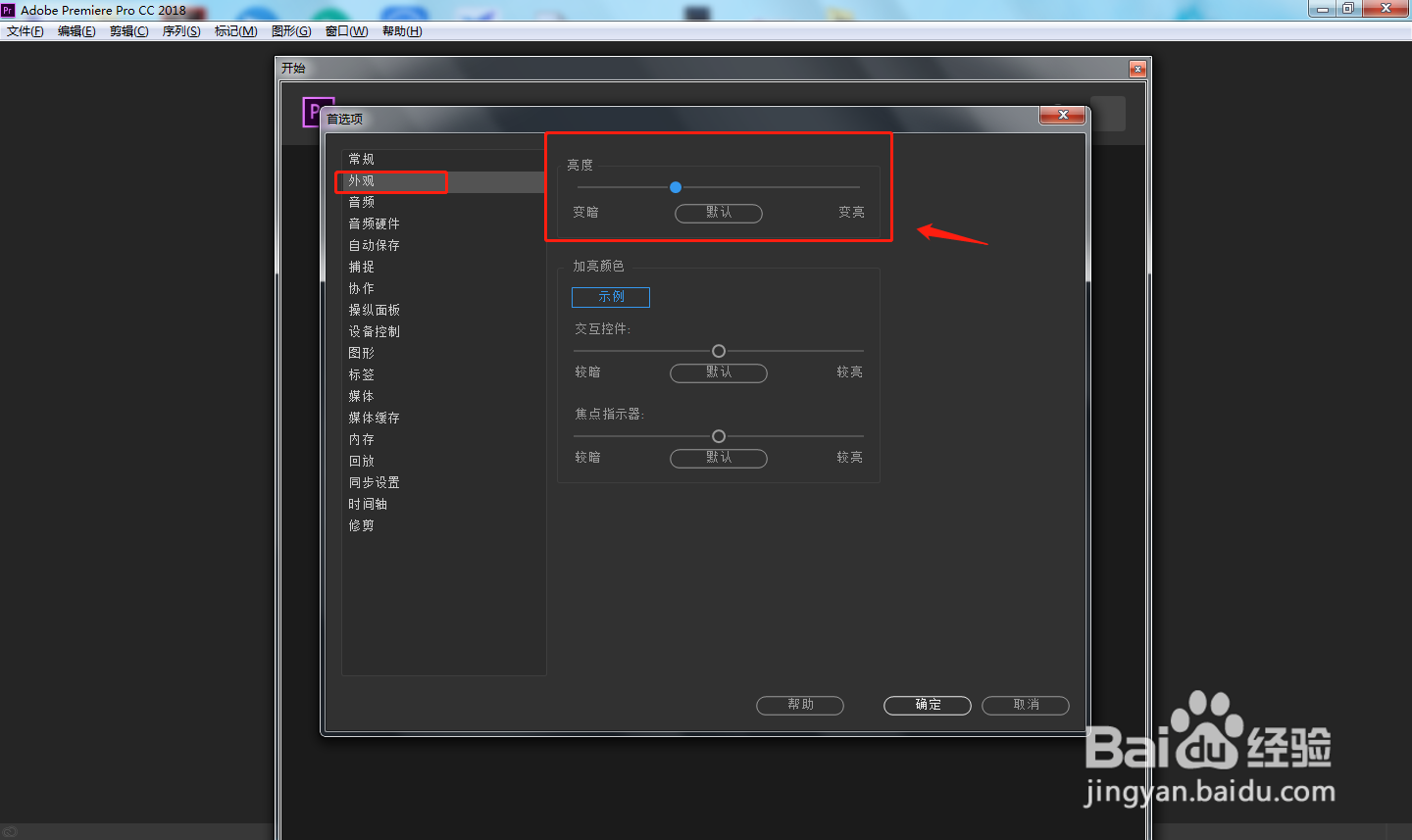Image resolution: width=1412 pixels, height=840 pixels.
Task: Open the 编辑(E) menu
Action: [76, 31]
